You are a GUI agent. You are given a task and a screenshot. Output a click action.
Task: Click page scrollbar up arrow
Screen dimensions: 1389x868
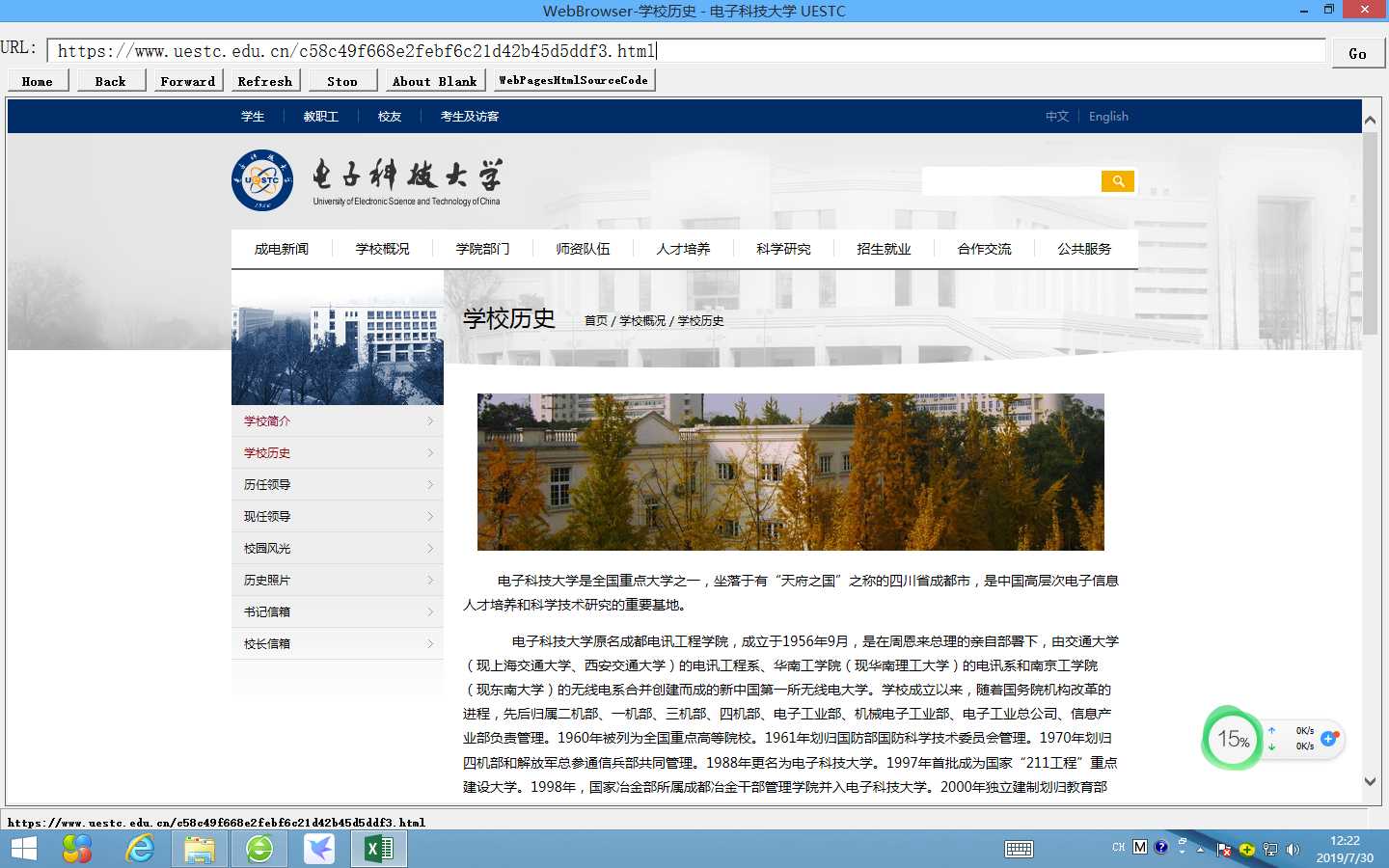click(x=1370, y=121)
